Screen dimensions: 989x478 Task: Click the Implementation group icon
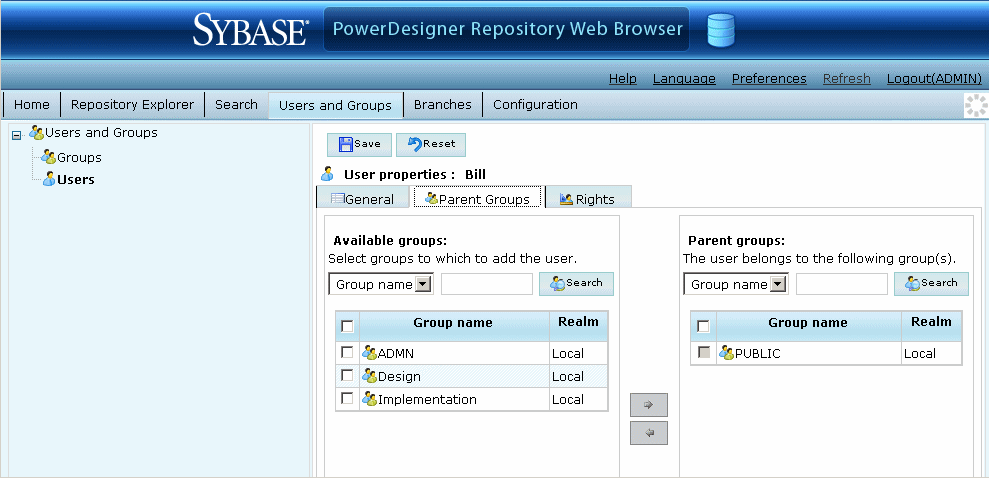point(369,399)
